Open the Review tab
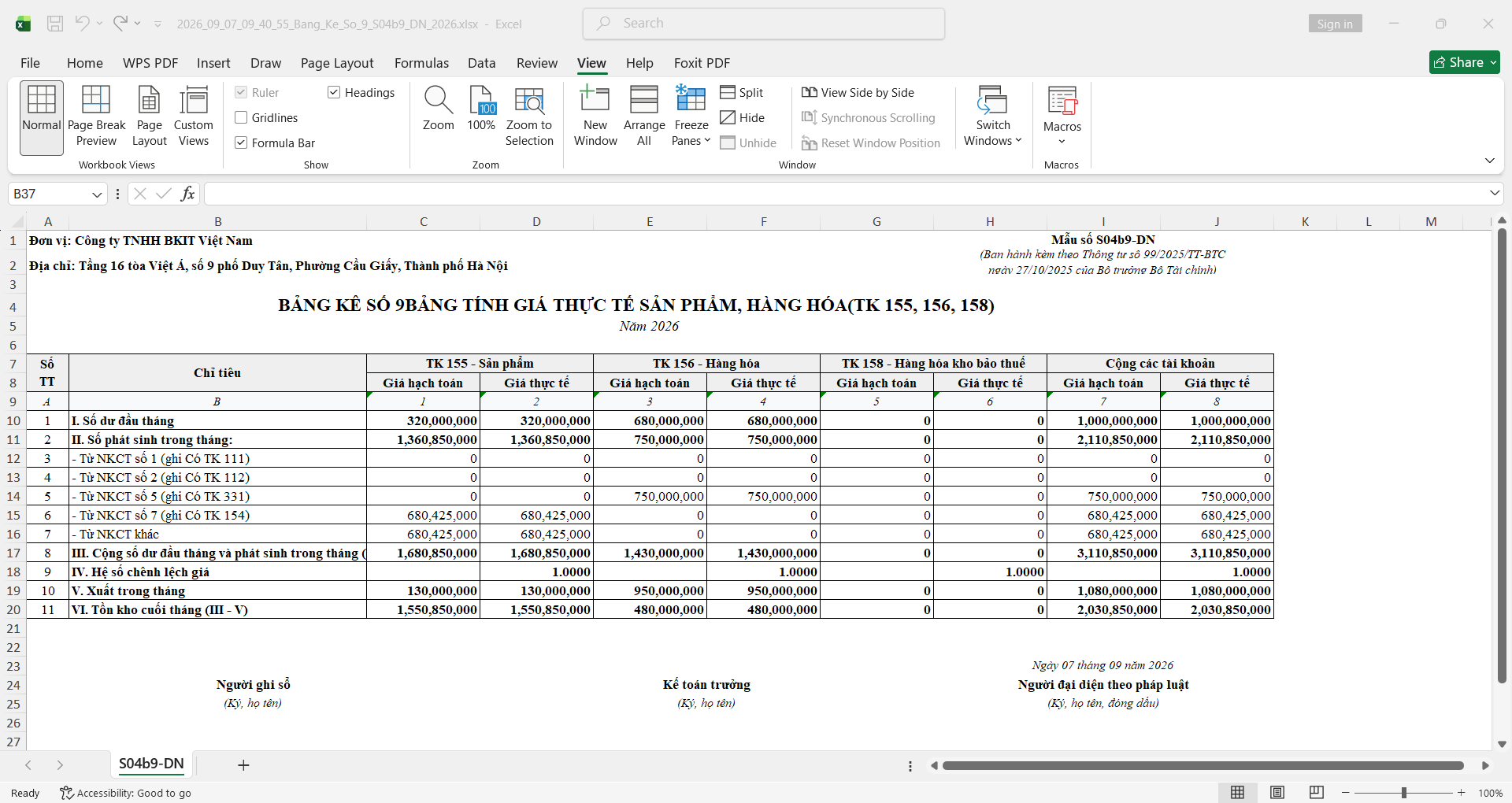The height and width of the screenshot is (803, 1512). 537,63
